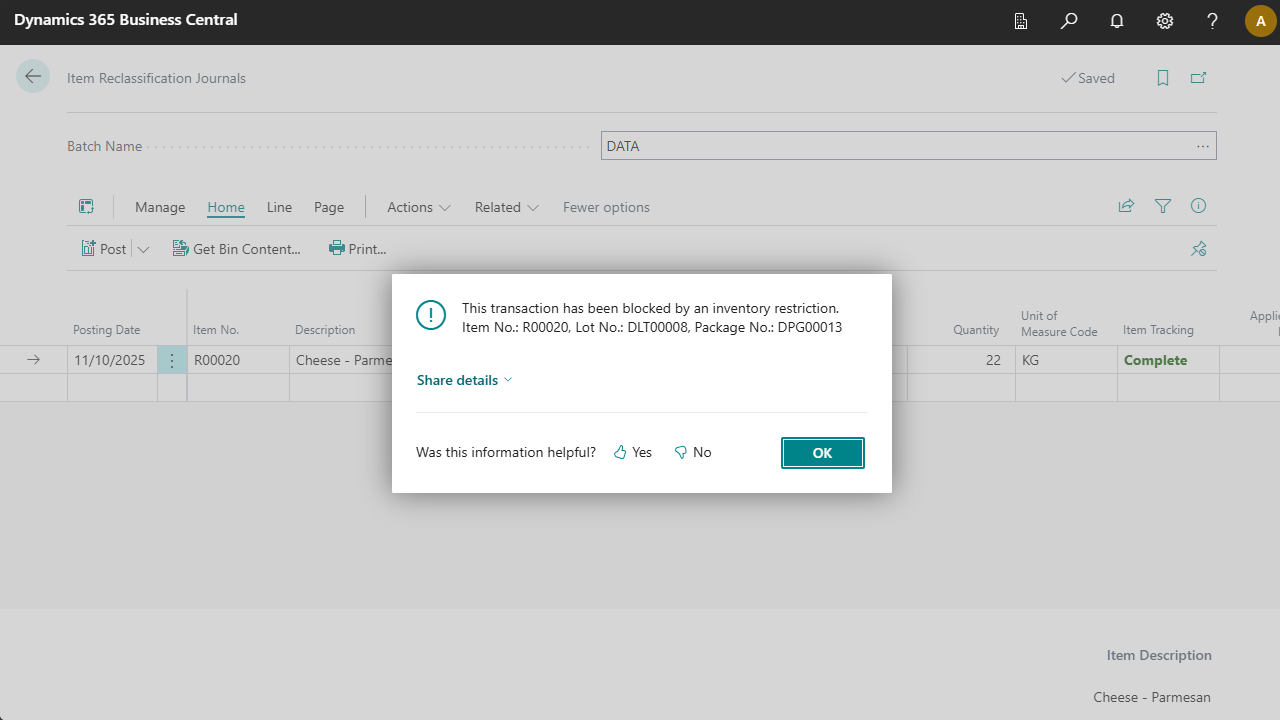Open page in new window icon
The width and height of the screenshot is (1280, 720).
click(x=1198, y=78)
